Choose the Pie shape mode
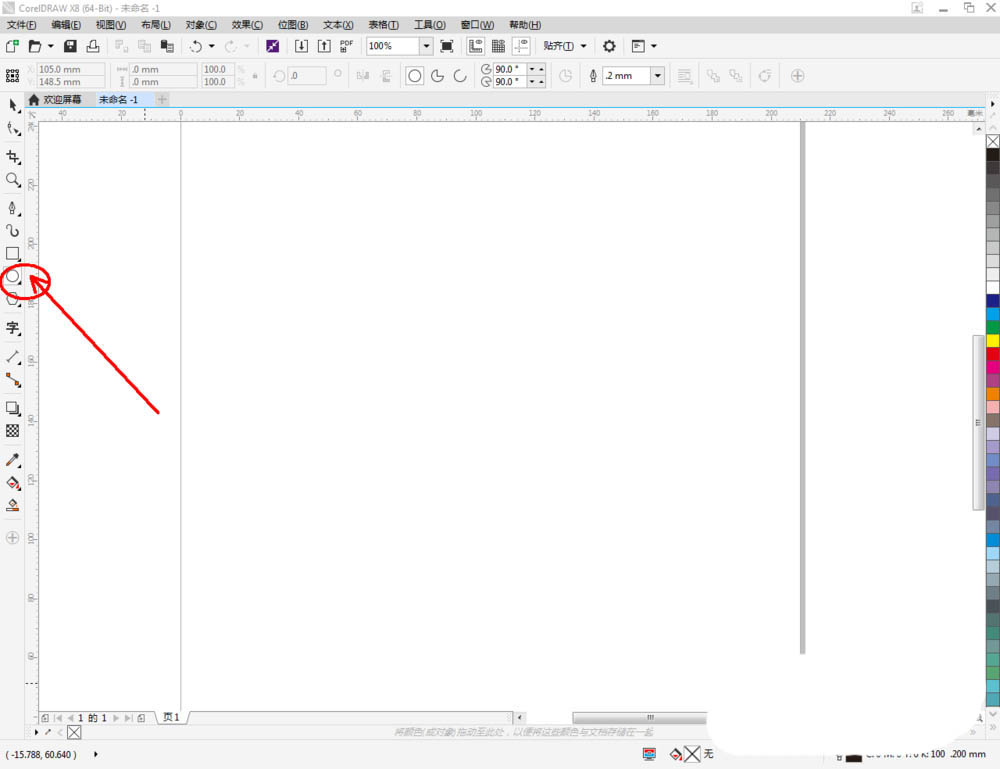1000x769 pixels. point(438,76)
